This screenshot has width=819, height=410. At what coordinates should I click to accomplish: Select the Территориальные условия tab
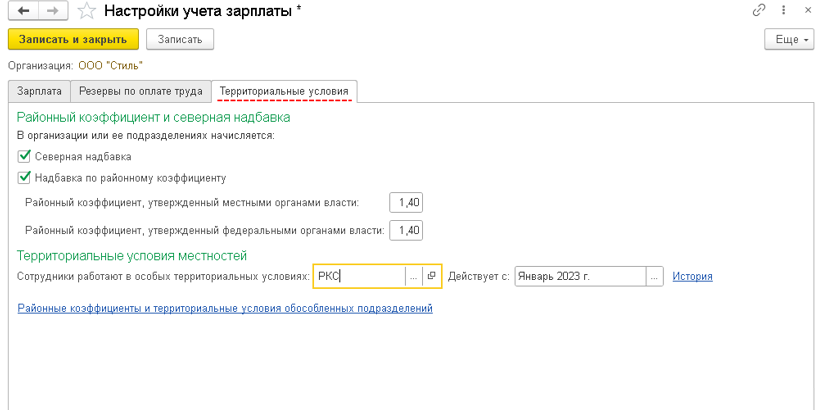pos(284,92)
